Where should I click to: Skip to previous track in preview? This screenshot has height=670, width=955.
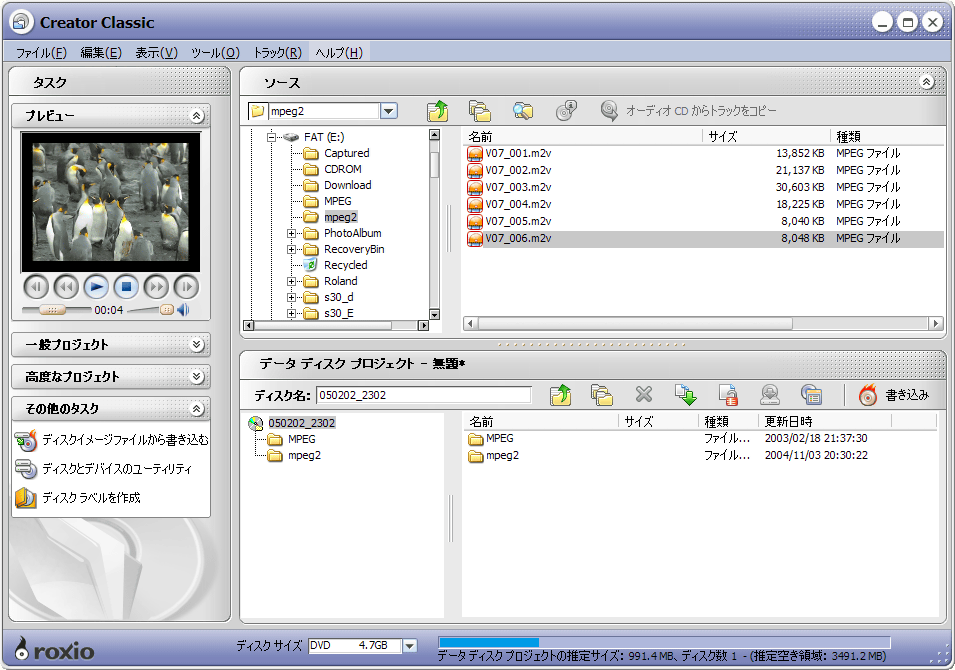pyautogui.click(x=36, y=287)
